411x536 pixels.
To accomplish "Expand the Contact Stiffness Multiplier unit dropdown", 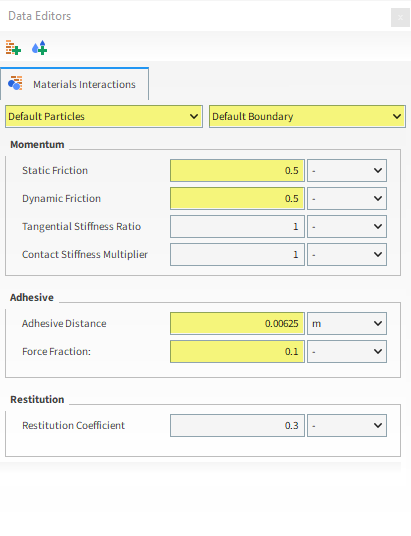I will click(x=347, y=254).
